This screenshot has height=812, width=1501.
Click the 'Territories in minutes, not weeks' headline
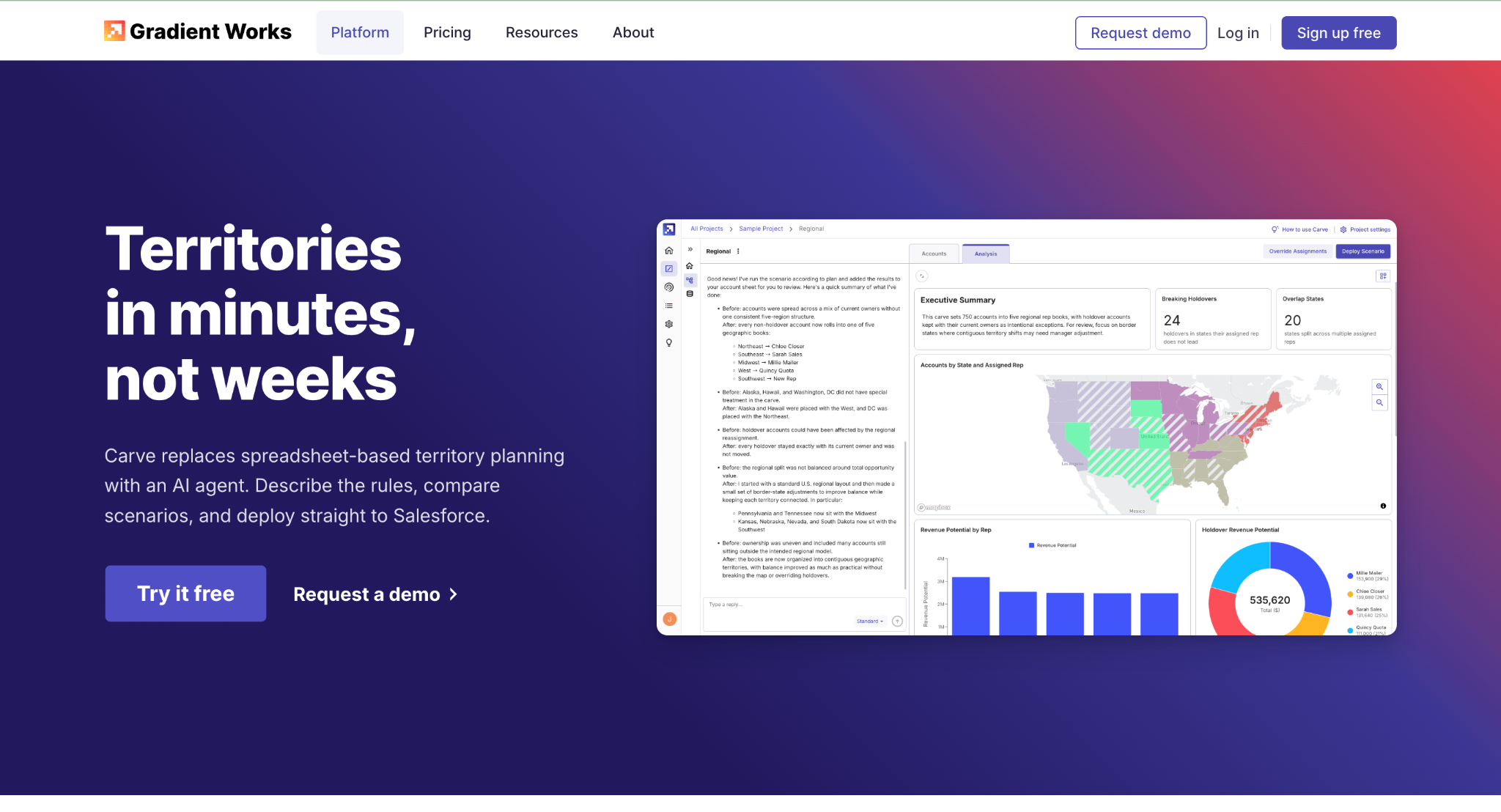pos(260,313)
